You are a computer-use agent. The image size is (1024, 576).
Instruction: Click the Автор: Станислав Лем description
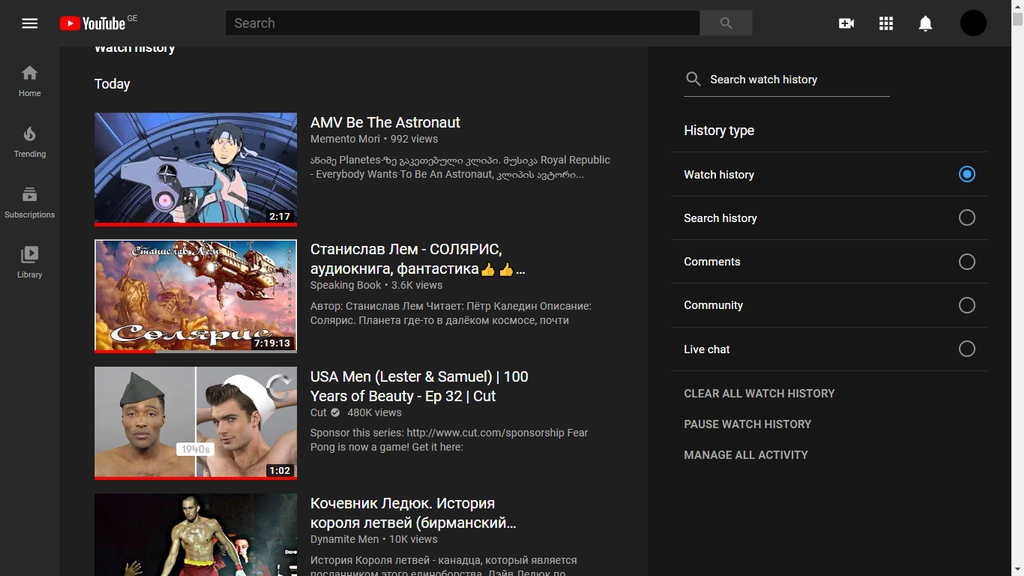pyautogui.click(x=451, y=313)
